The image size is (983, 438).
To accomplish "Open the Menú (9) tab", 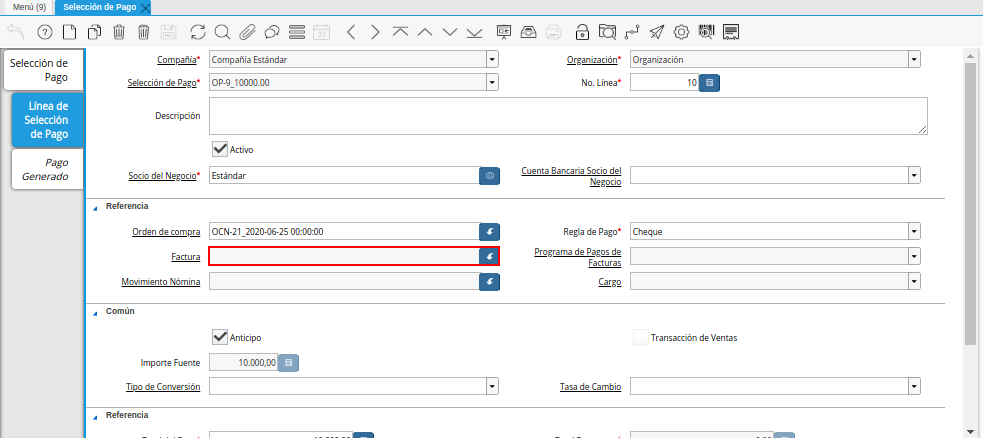I will pos(28,7).
